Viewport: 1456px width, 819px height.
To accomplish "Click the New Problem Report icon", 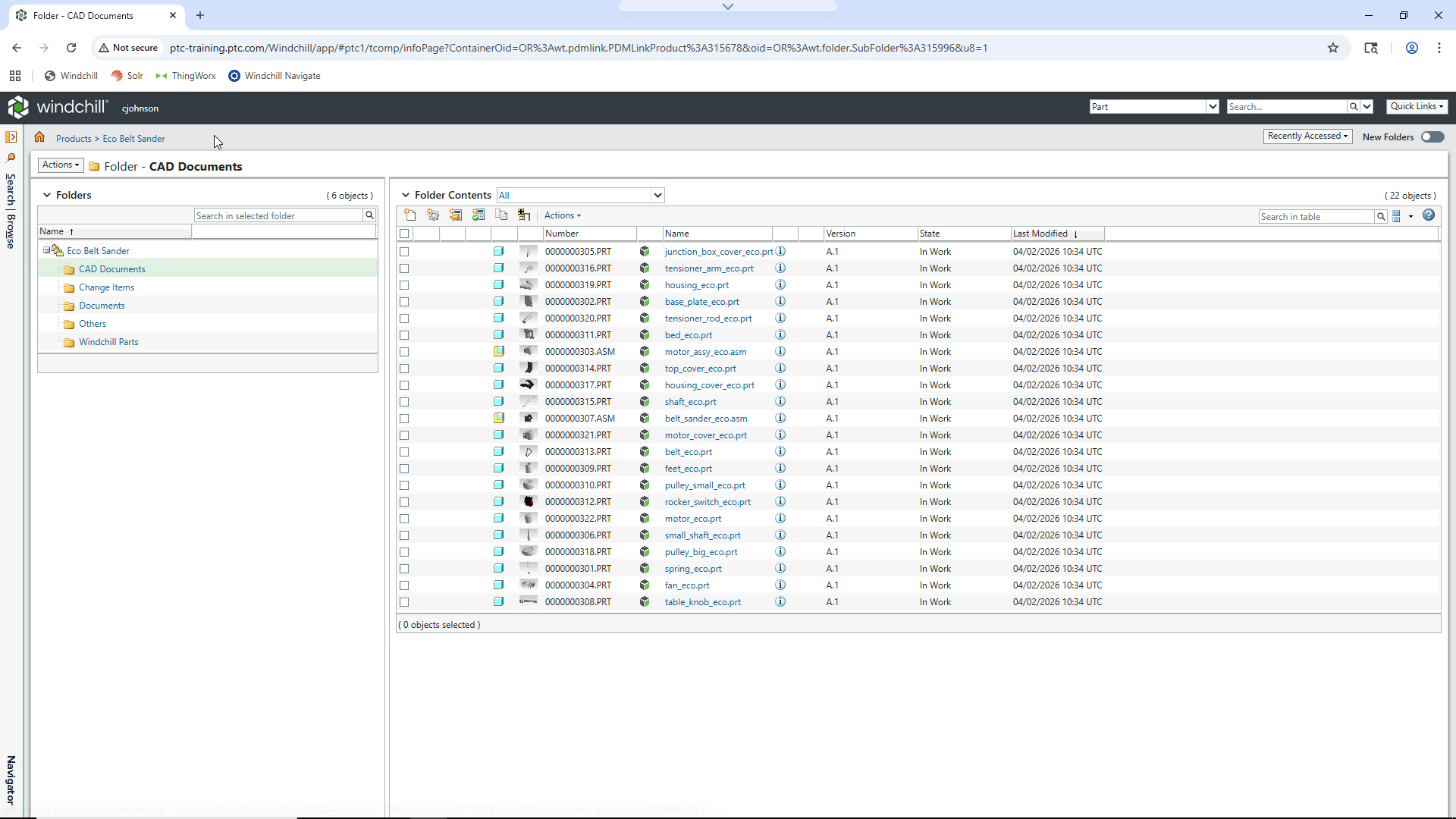I will pos(456,215).
